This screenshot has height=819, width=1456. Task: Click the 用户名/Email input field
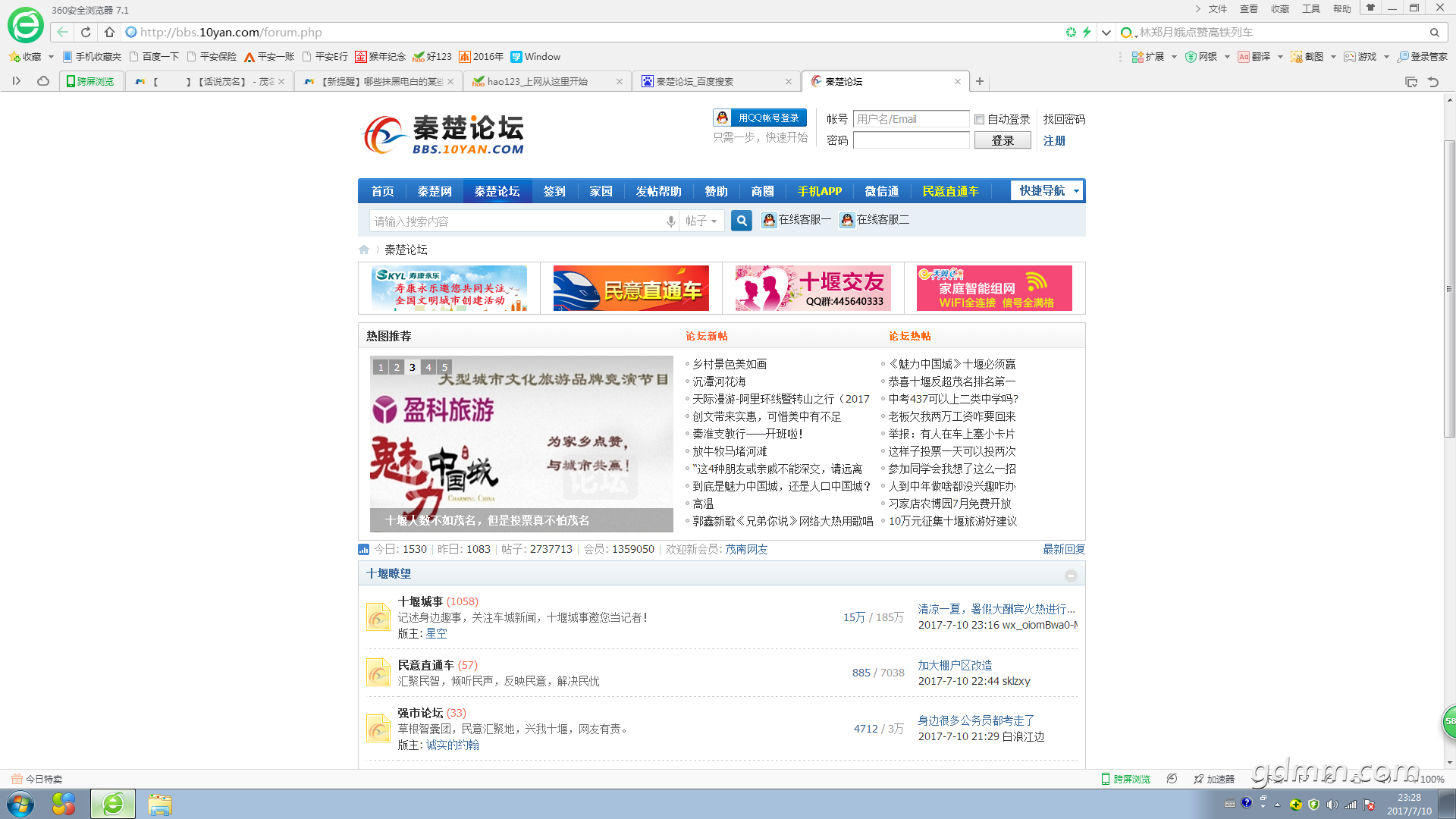tap(912, 119)
